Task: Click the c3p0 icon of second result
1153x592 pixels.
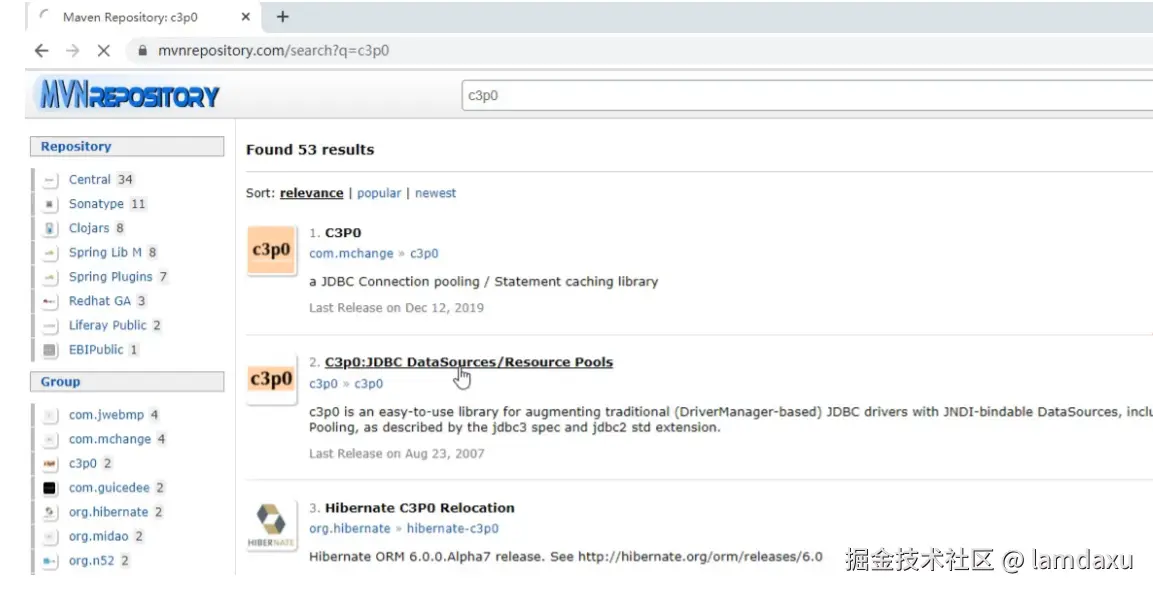Action: pyautogui.click(x=271, y=380)
